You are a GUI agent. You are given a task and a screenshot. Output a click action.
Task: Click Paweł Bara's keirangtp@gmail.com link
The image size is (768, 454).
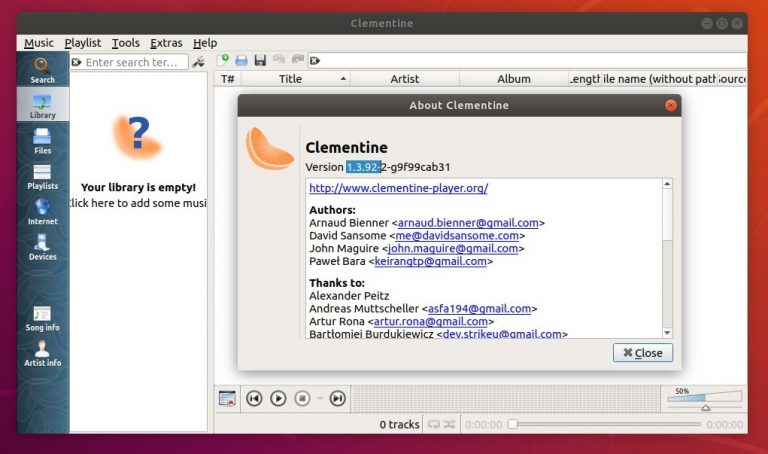(430, 261)
